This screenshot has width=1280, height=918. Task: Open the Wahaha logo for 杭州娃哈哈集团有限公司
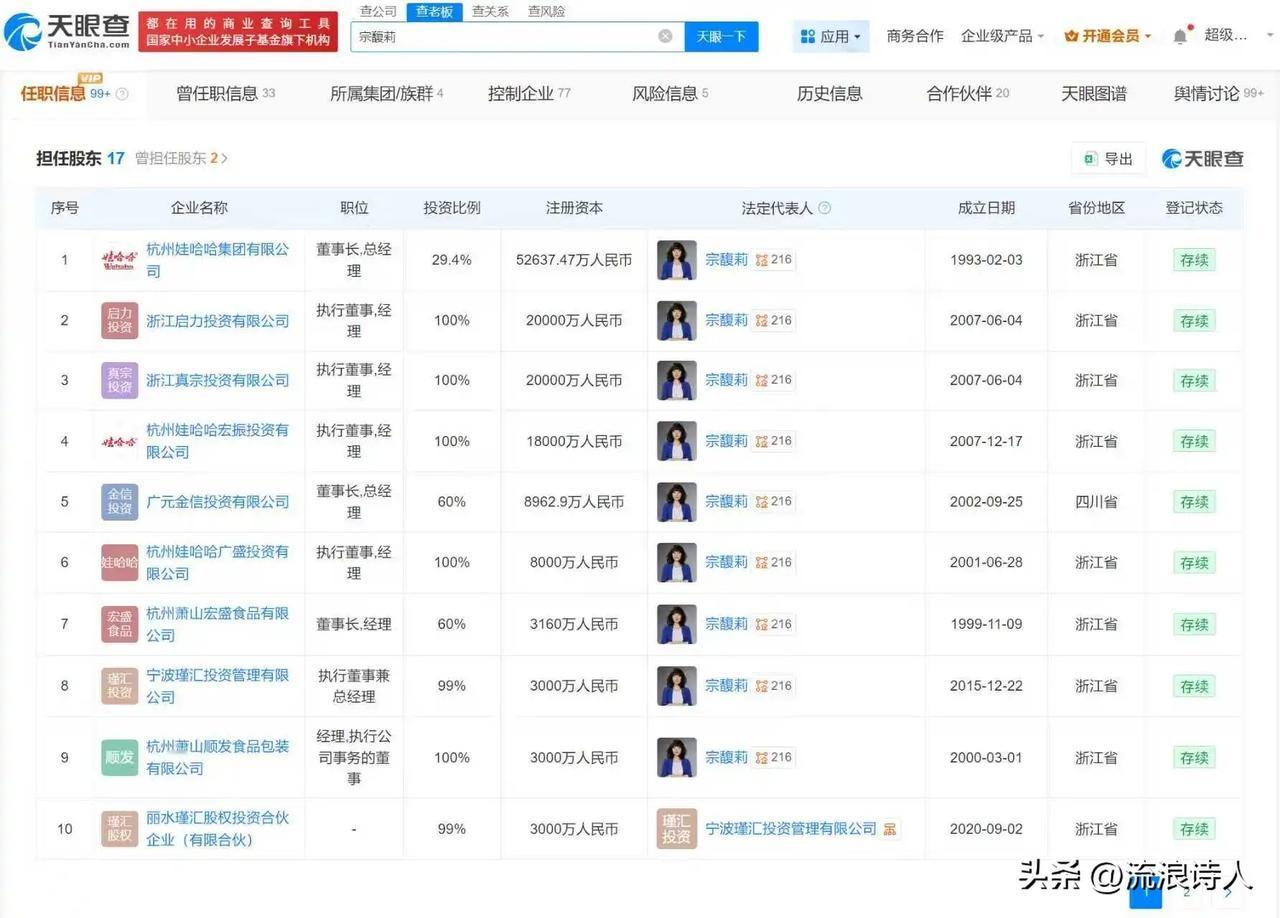coord(120,260)
